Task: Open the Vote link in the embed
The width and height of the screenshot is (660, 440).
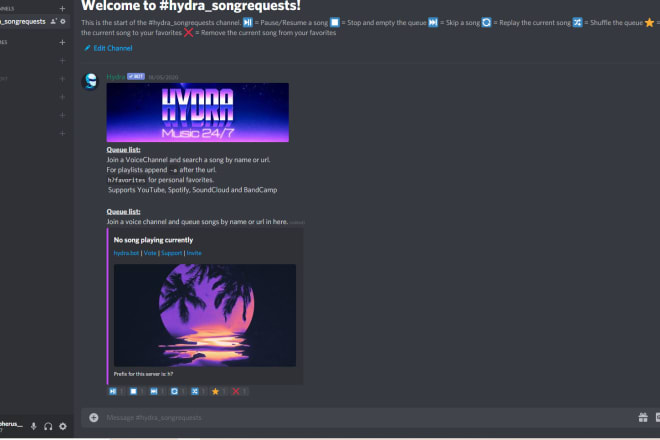Action: pos(150,253)
